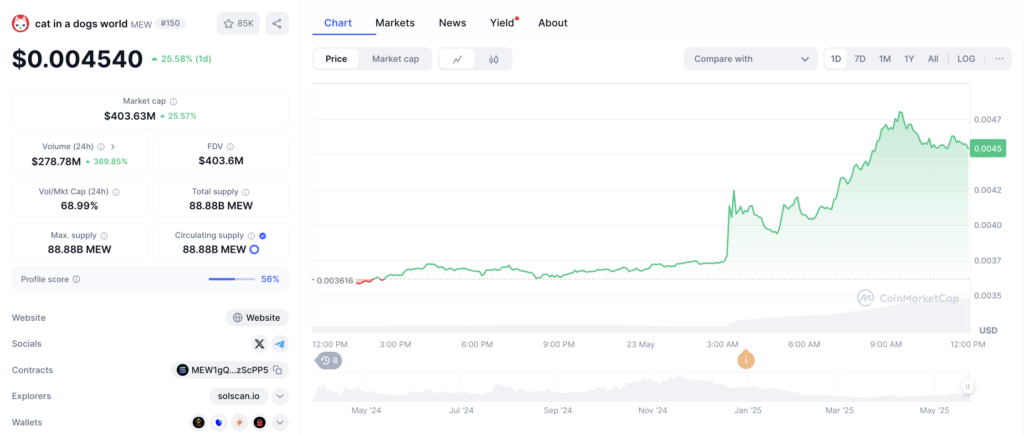Select Market cap chart mode
The width and height of the screenshot is (1024, 435).
coord(395,59)
